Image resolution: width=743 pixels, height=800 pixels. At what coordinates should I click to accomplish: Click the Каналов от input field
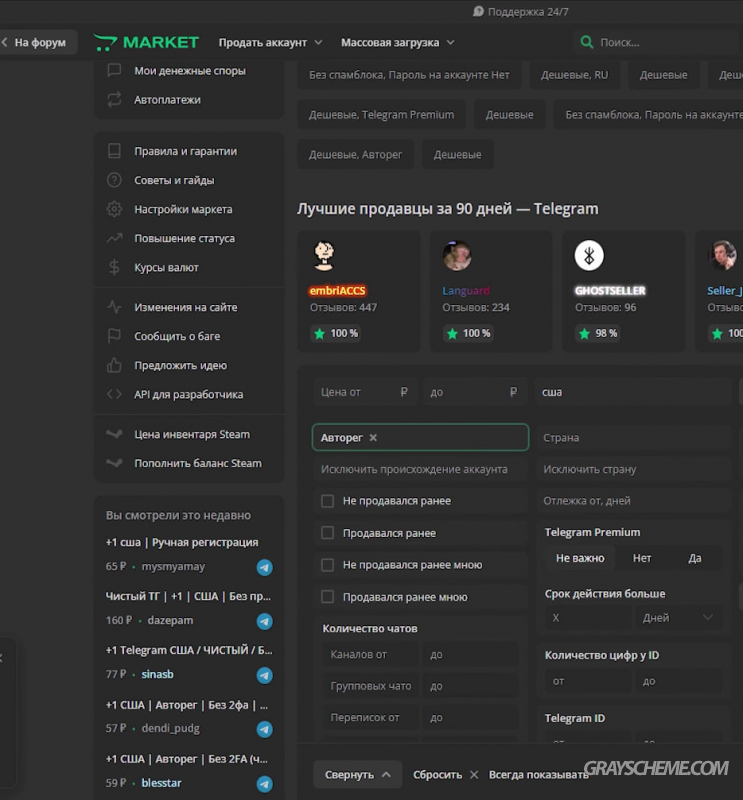coord(372,655)
